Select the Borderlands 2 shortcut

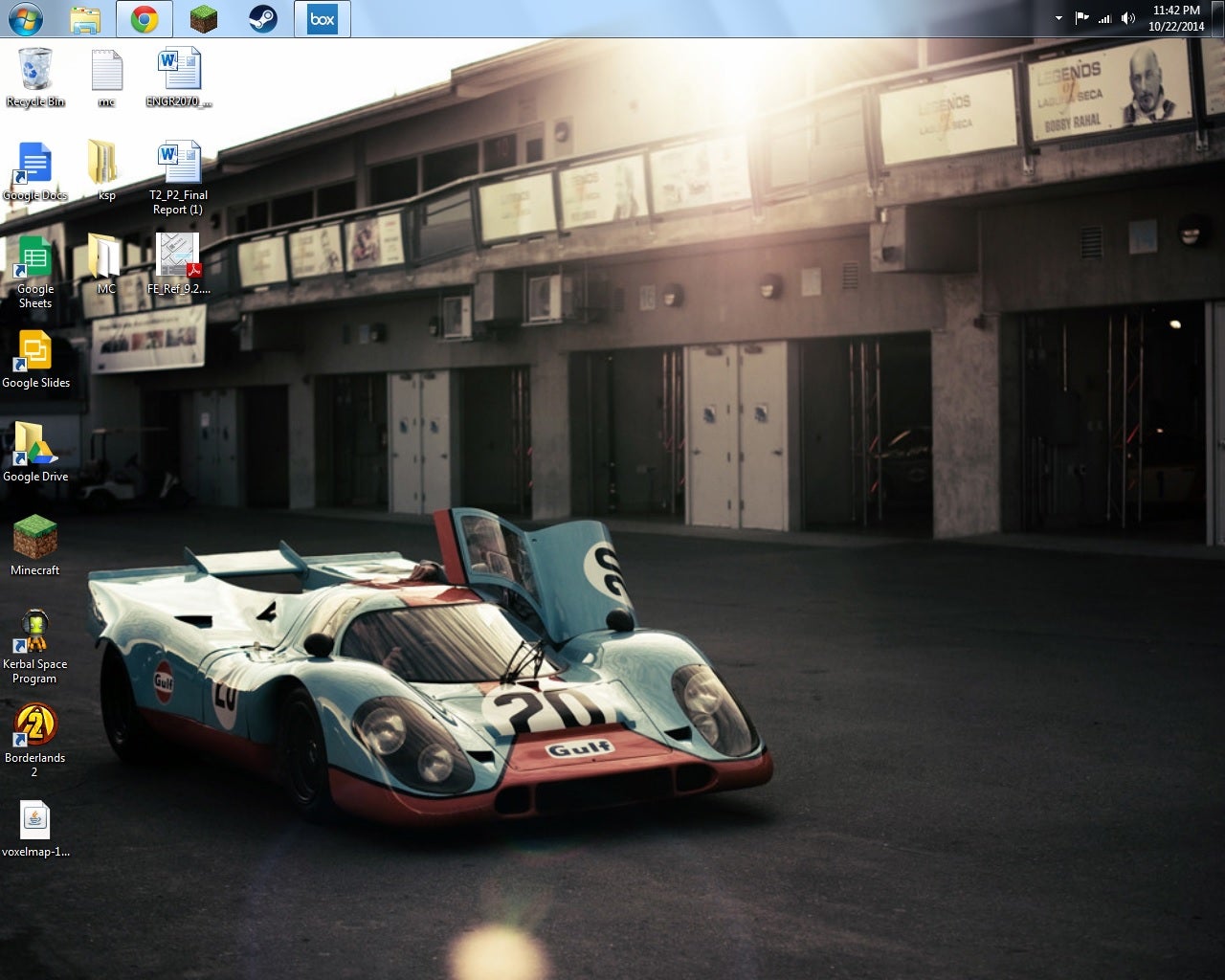pos(35,741)
